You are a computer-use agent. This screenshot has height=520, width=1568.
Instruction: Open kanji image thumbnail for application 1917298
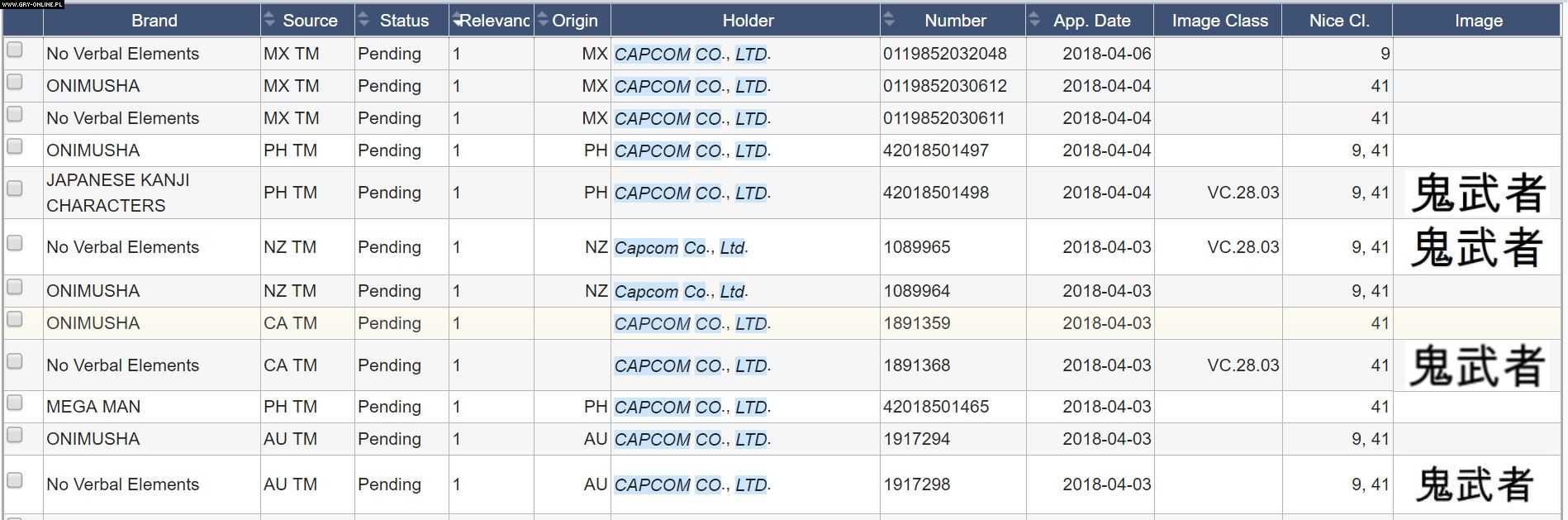pyautogui.click(x=1475, y=484)
